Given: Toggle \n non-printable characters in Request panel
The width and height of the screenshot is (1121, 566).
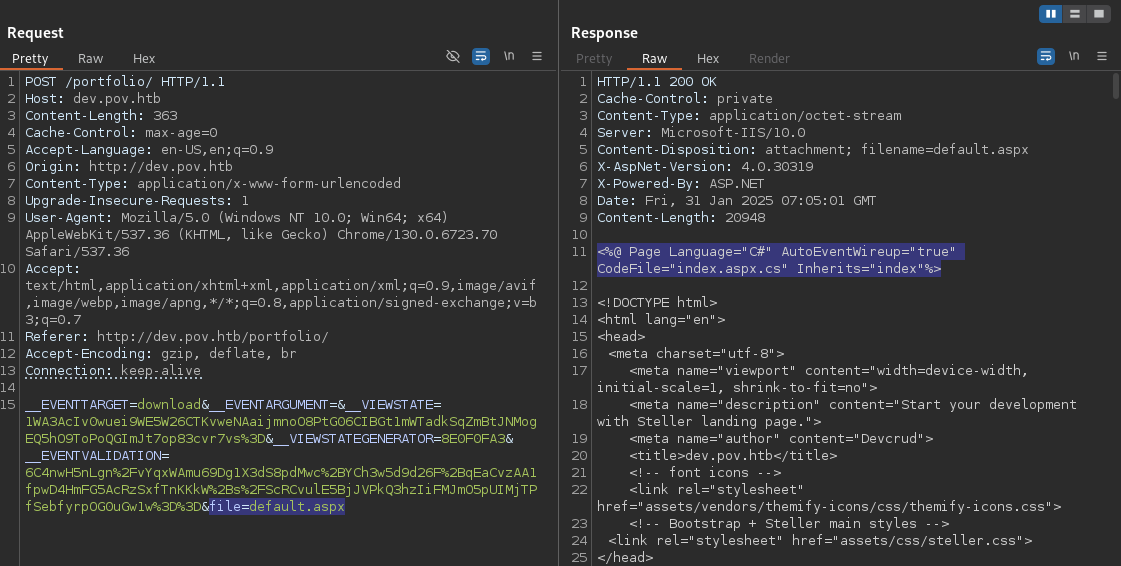Looking at the screenshot, I should (x=509, y=57).
